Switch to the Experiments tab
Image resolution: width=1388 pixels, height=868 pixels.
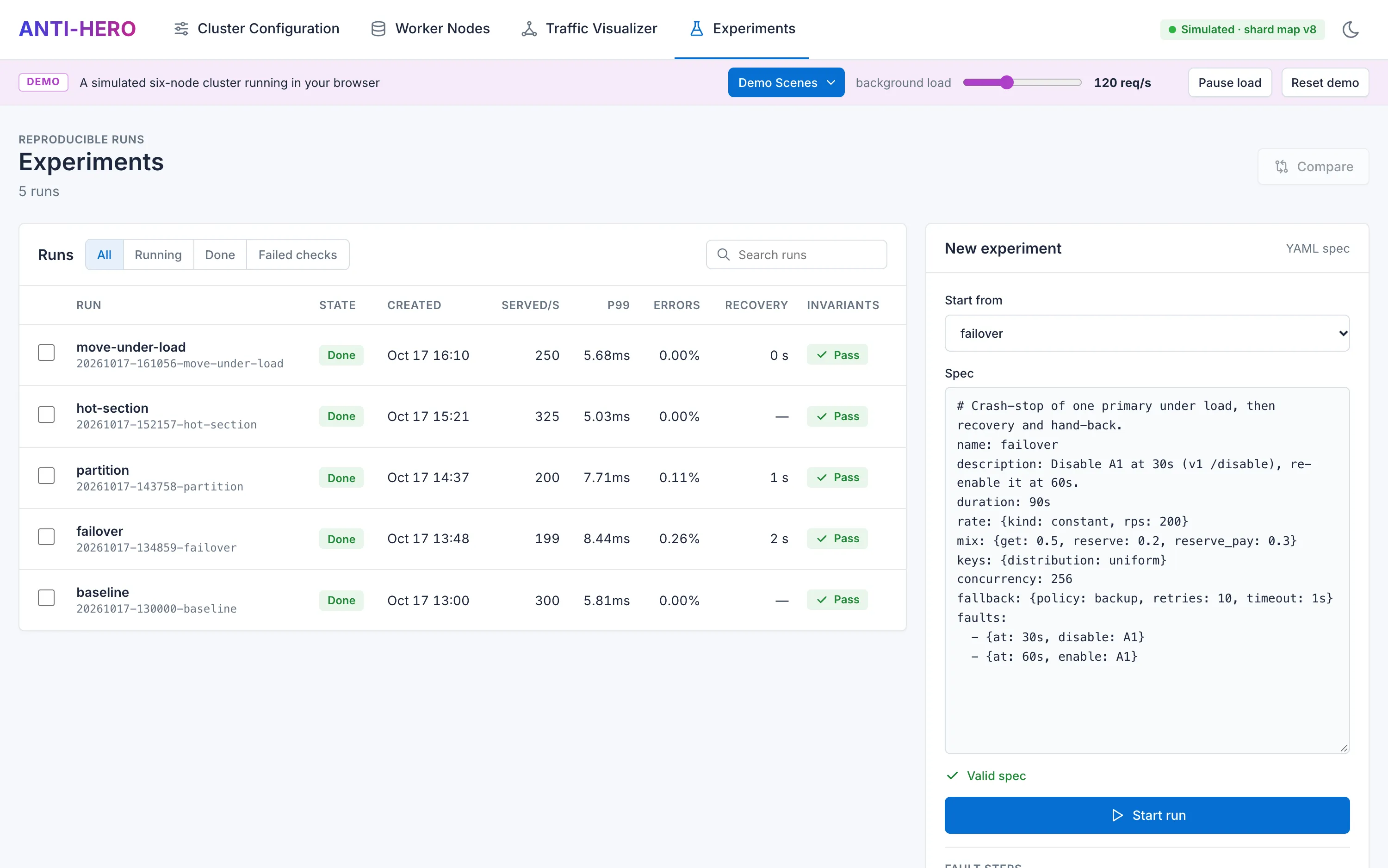[742, 29]
